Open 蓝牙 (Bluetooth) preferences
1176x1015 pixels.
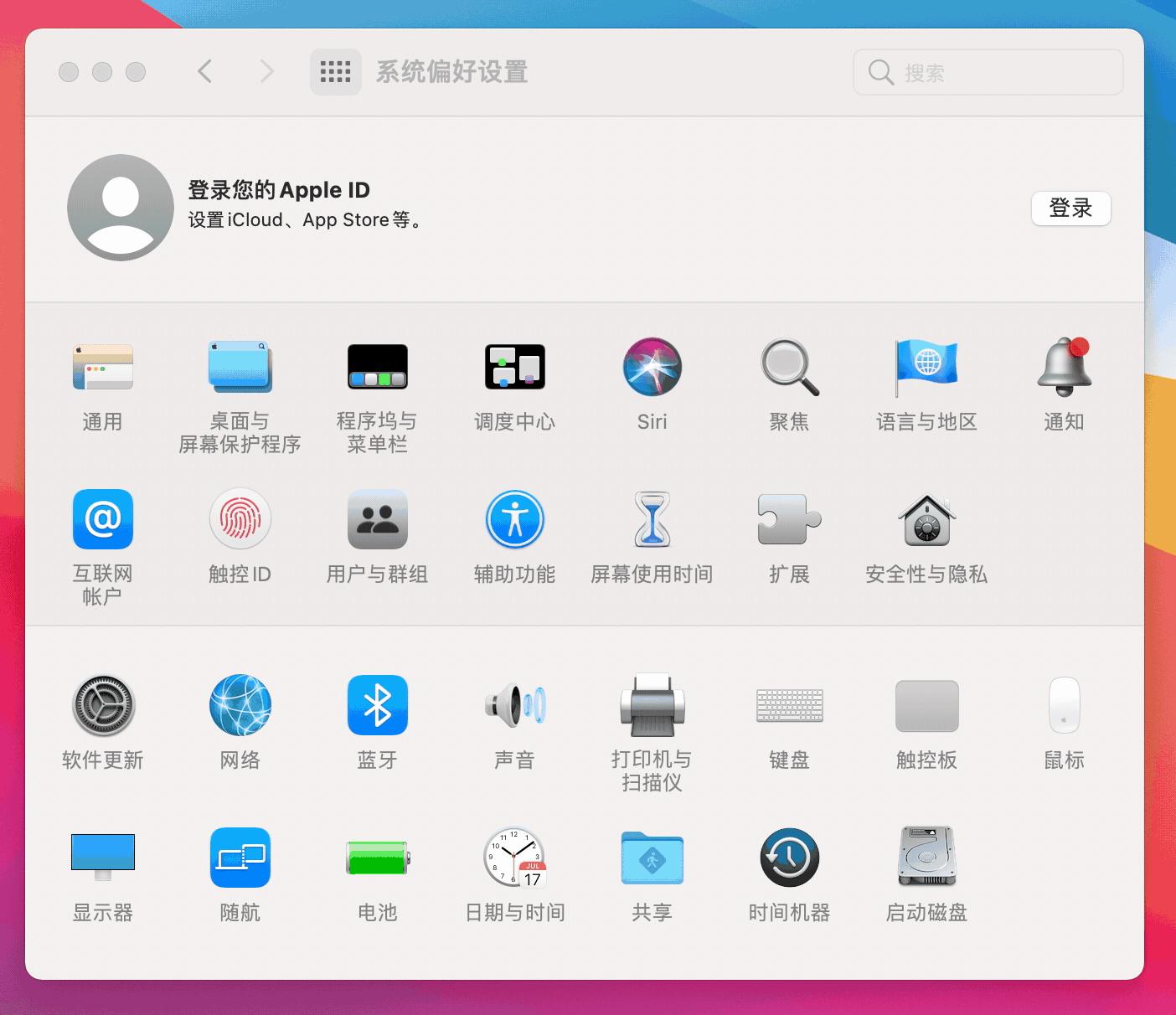click(x=378, y=705)
